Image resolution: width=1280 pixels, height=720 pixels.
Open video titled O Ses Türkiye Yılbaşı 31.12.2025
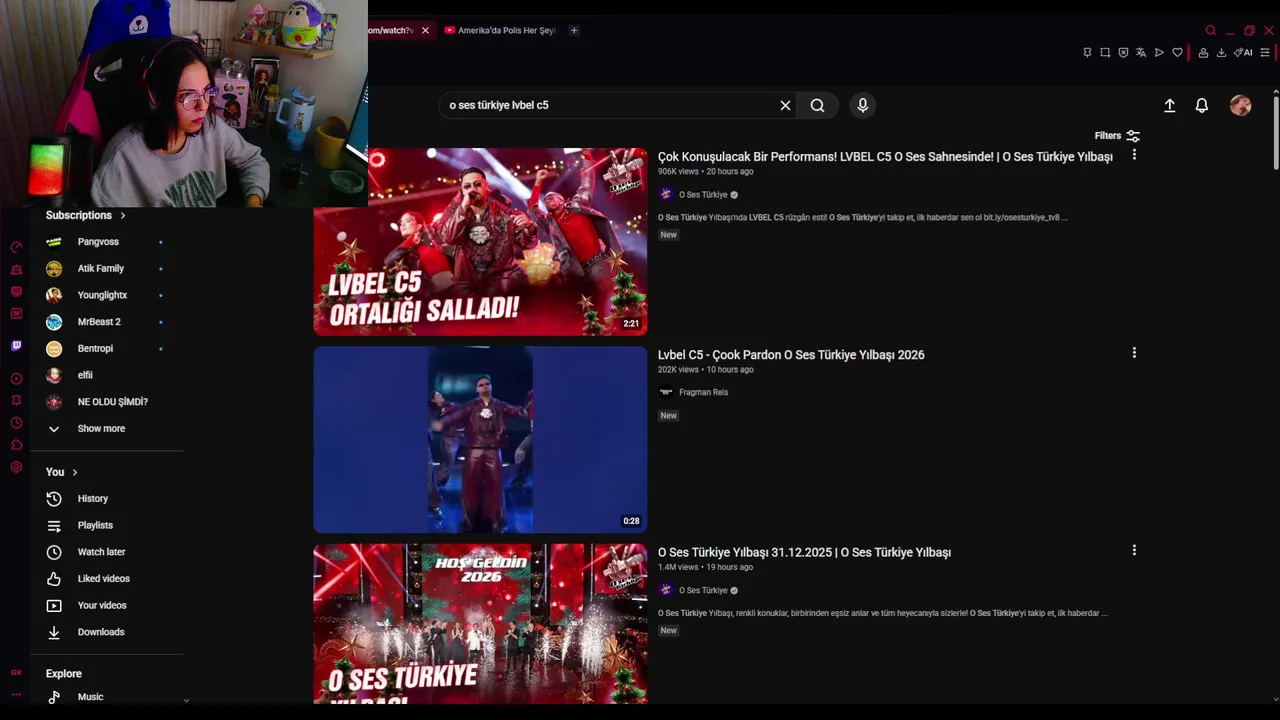[x=804, y=552]
